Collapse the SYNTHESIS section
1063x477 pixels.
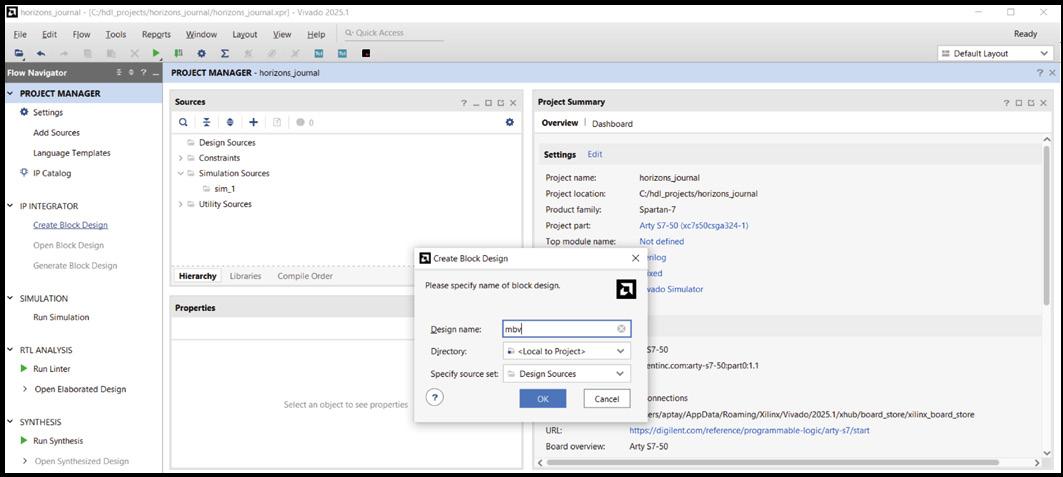pos(10,421)
